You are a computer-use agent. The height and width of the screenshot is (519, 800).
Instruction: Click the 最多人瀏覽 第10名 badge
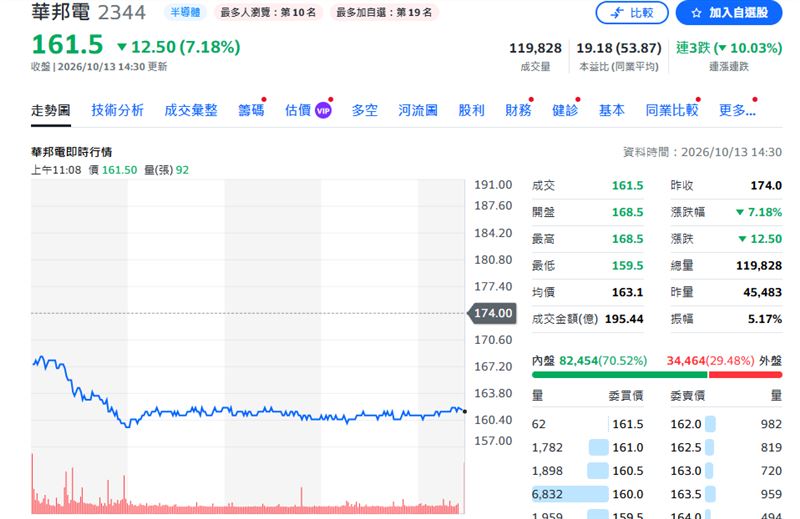click(x=268, y=12)
